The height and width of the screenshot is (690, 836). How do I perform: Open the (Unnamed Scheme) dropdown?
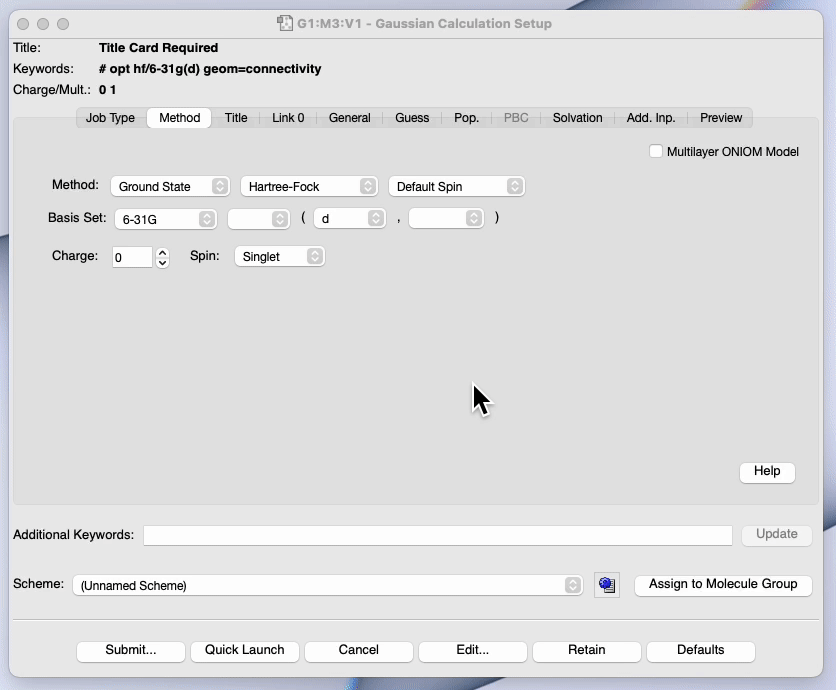327,585
